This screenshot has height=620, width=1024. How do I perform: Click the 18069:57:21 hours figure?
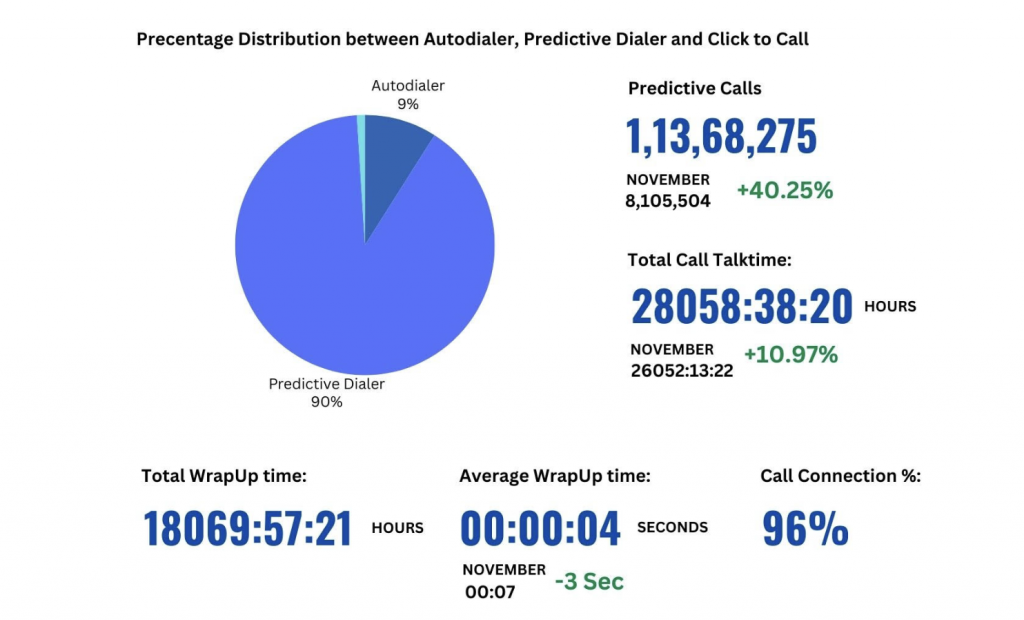tap(246, 527)
